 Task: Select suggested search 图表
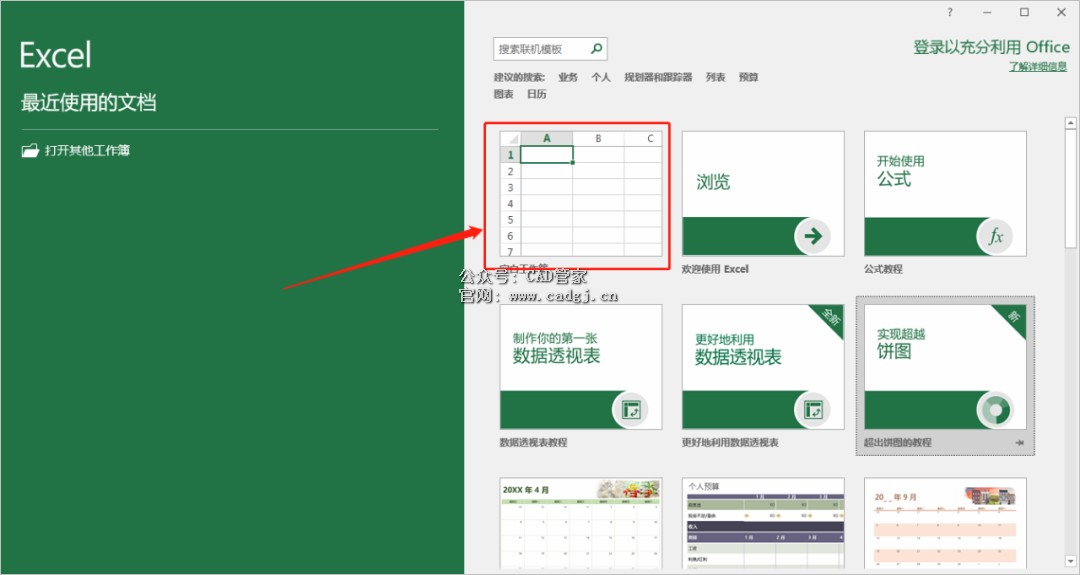[x=503, y=94]
